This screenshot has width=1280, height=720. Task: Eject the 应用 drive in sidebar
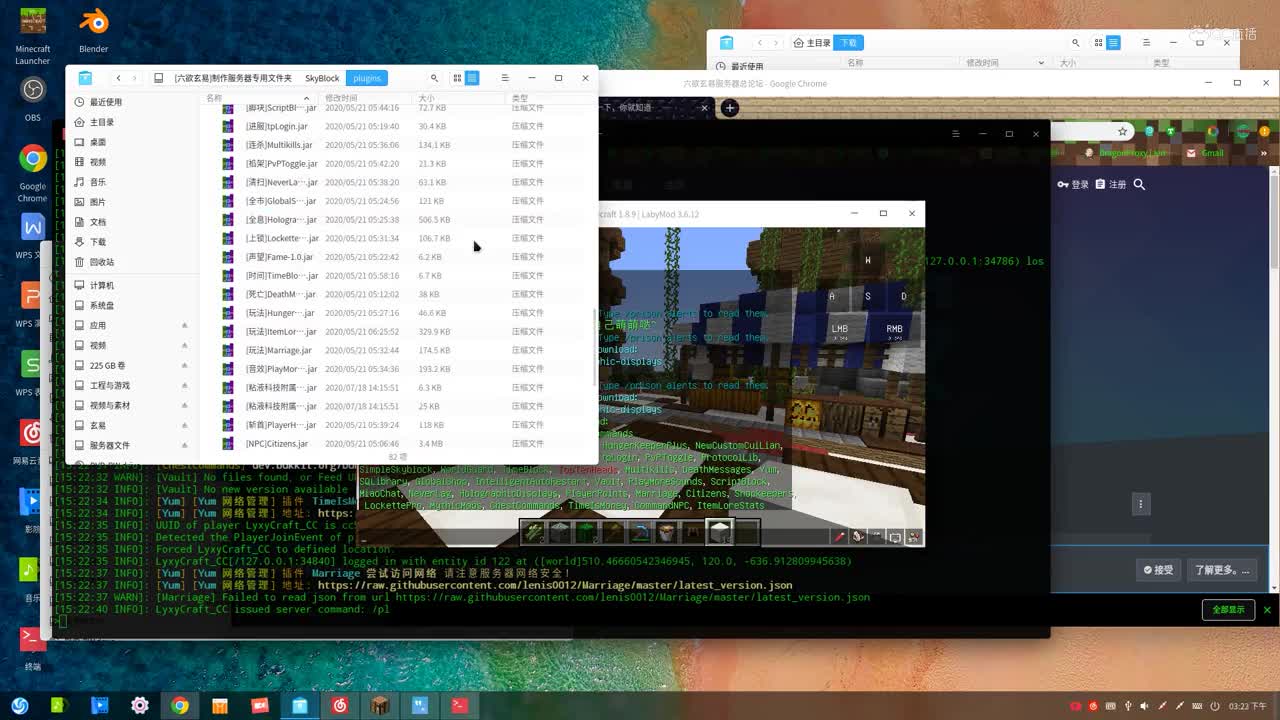pyautogui.click(x=184, y=325)
